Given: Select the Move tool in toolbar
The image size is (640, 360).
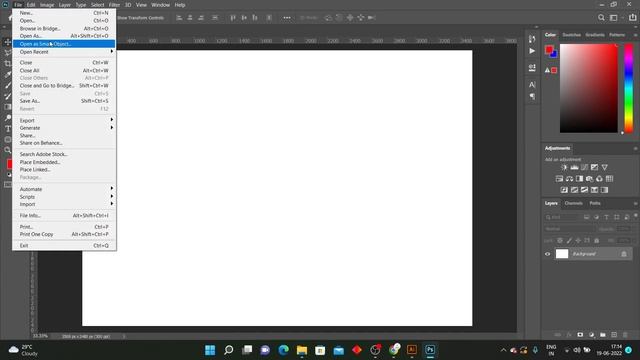Looking at the screenshot, I should tap(7, 42).
